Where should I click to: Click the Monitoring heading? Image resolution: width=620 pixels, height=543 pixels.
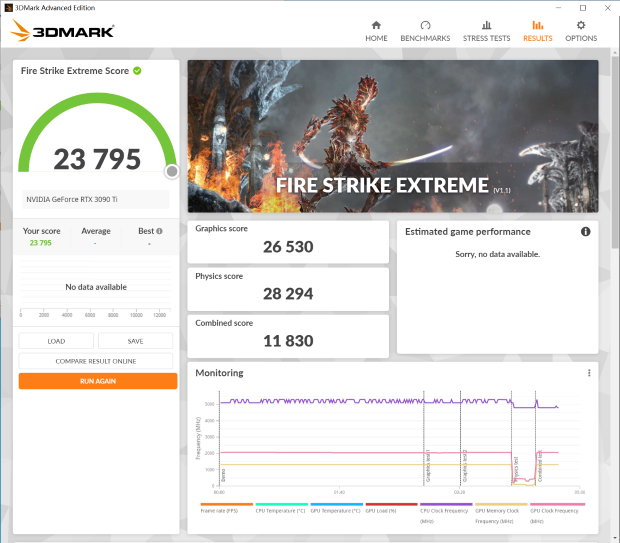[x=219, y=373]
